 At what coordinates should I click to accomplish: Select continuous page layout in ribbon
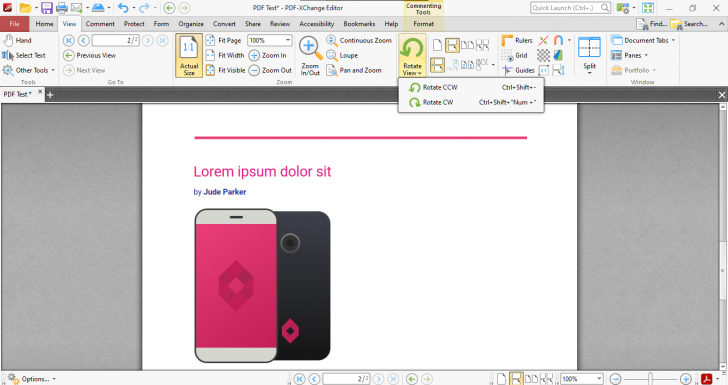[x=452, y=45]
